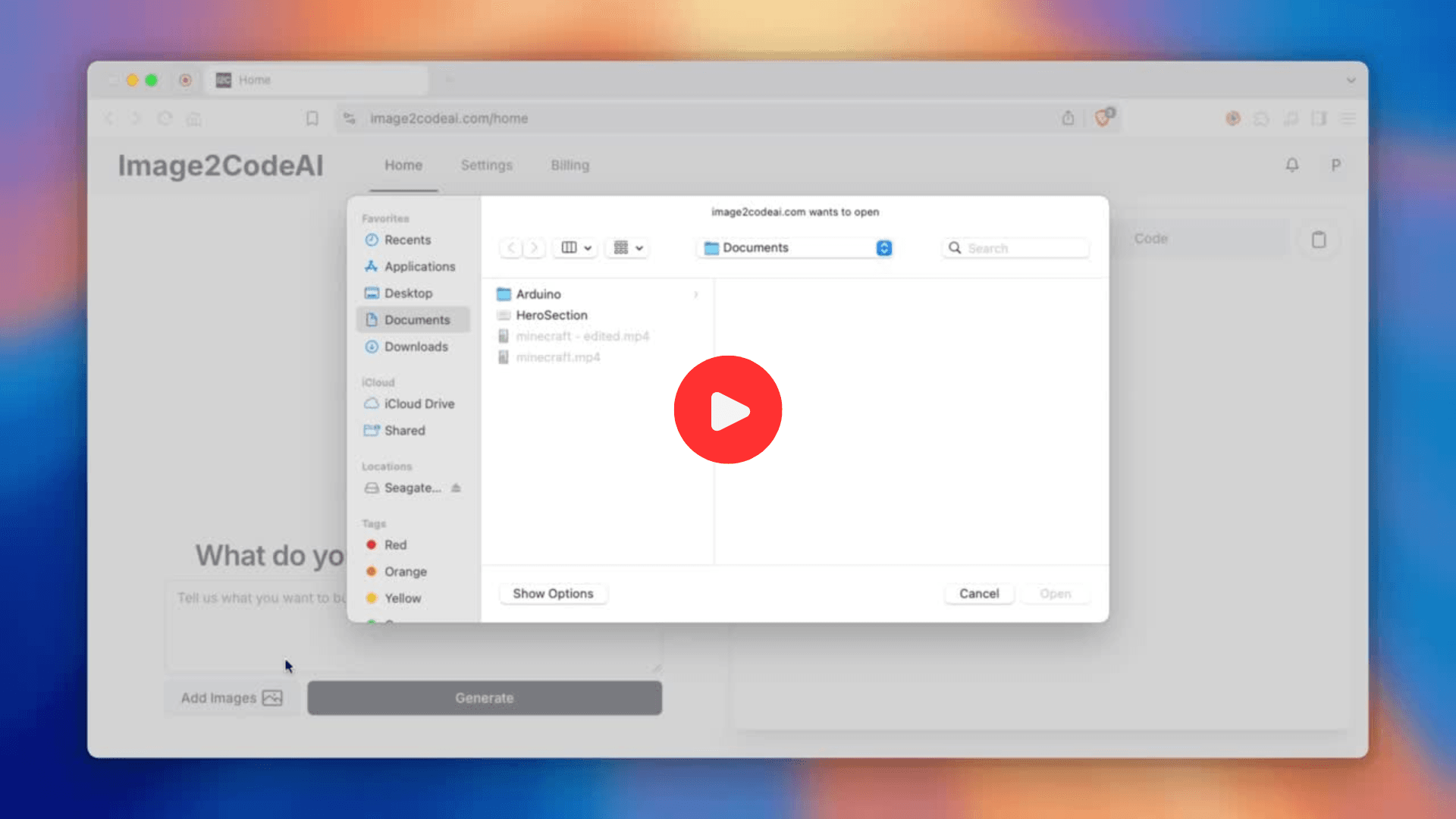The width and height of the screenshot is (1456, 819).
Task: Select the HeroSection folder
Action: point(551,314)
